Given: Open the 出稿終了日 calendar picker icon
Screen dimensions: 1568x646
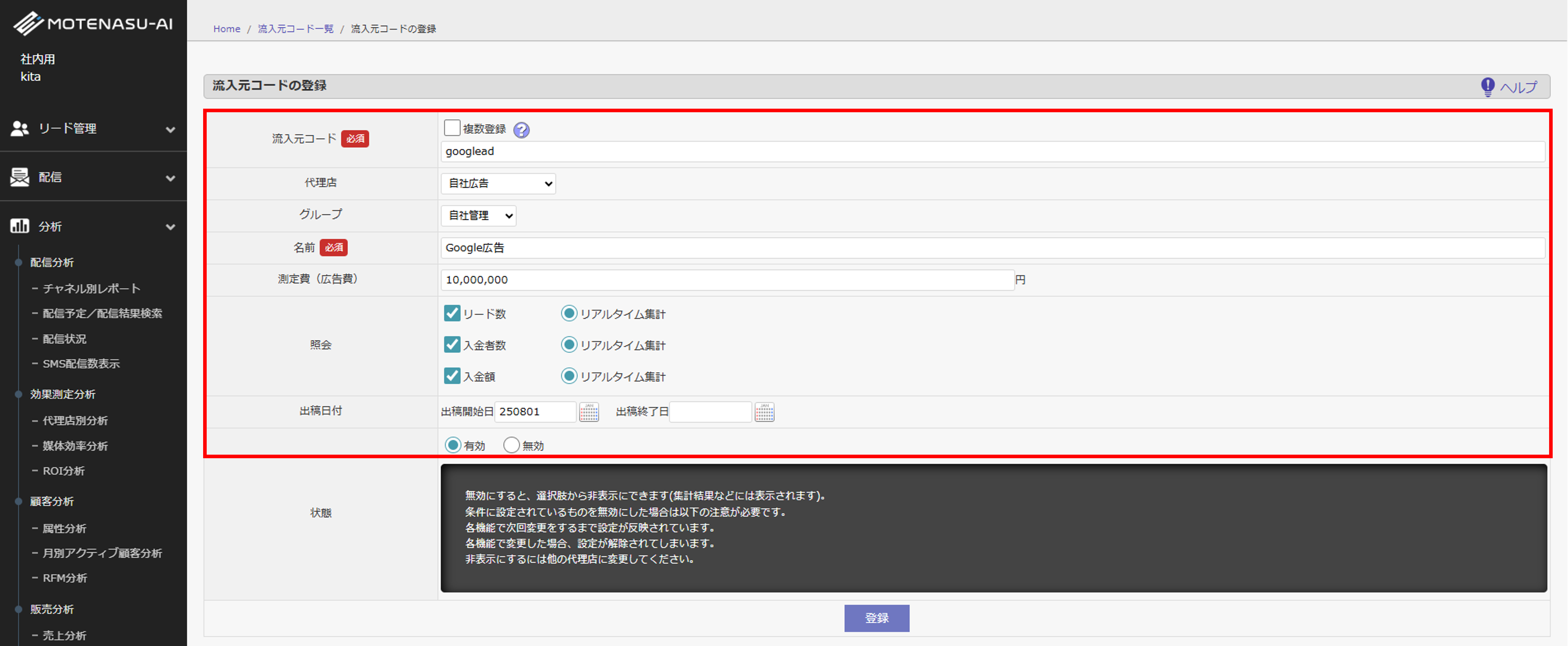Looking at the screenshot, I should 764,412.
